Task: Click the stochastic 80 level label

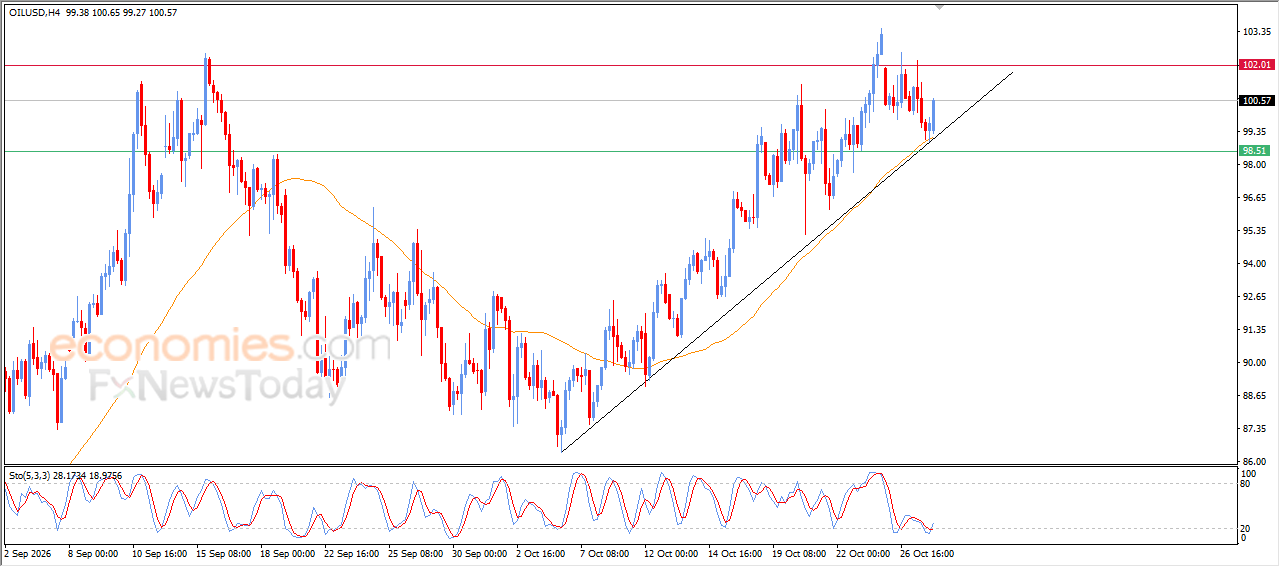Action: [1246, 484]
